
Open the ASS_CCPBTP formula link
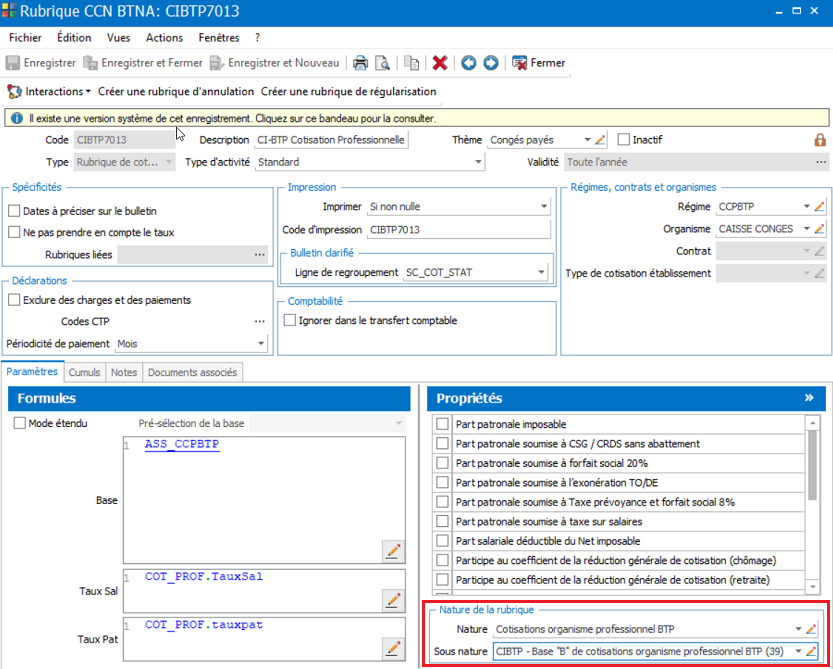[x=182, y=444]
